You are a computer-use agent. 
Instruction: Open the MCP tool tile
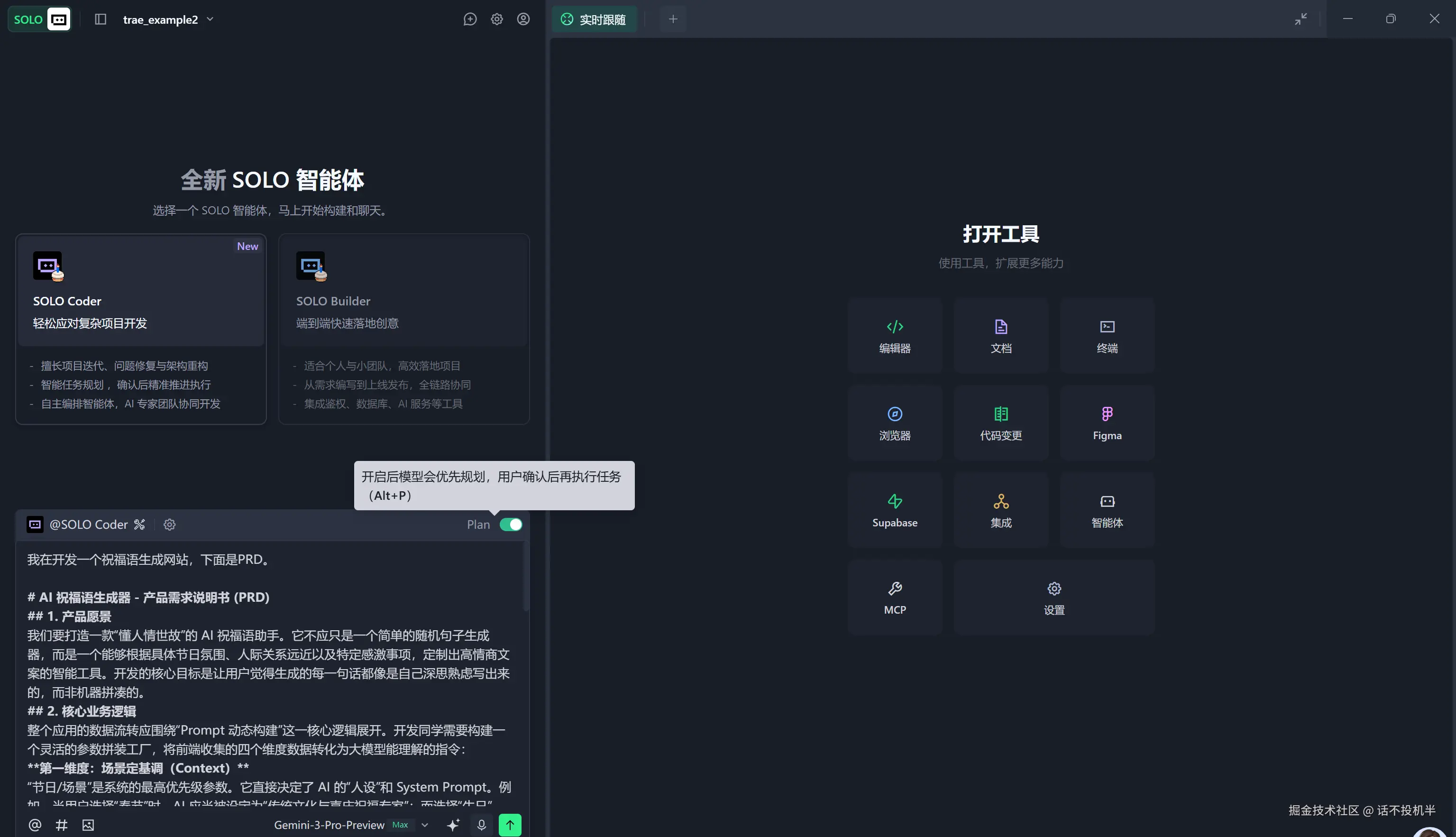pos(895,598)
